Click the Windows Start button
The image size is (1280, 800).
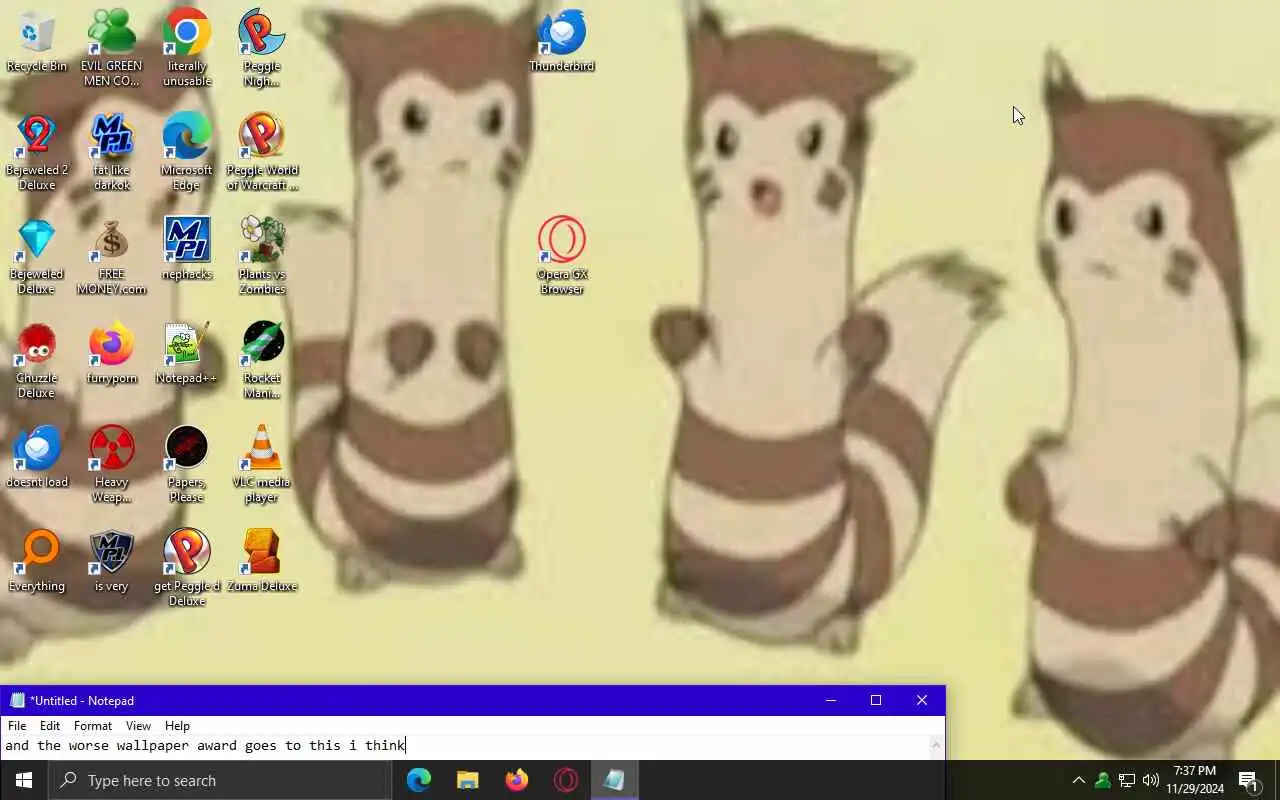(x=24, y=780)
